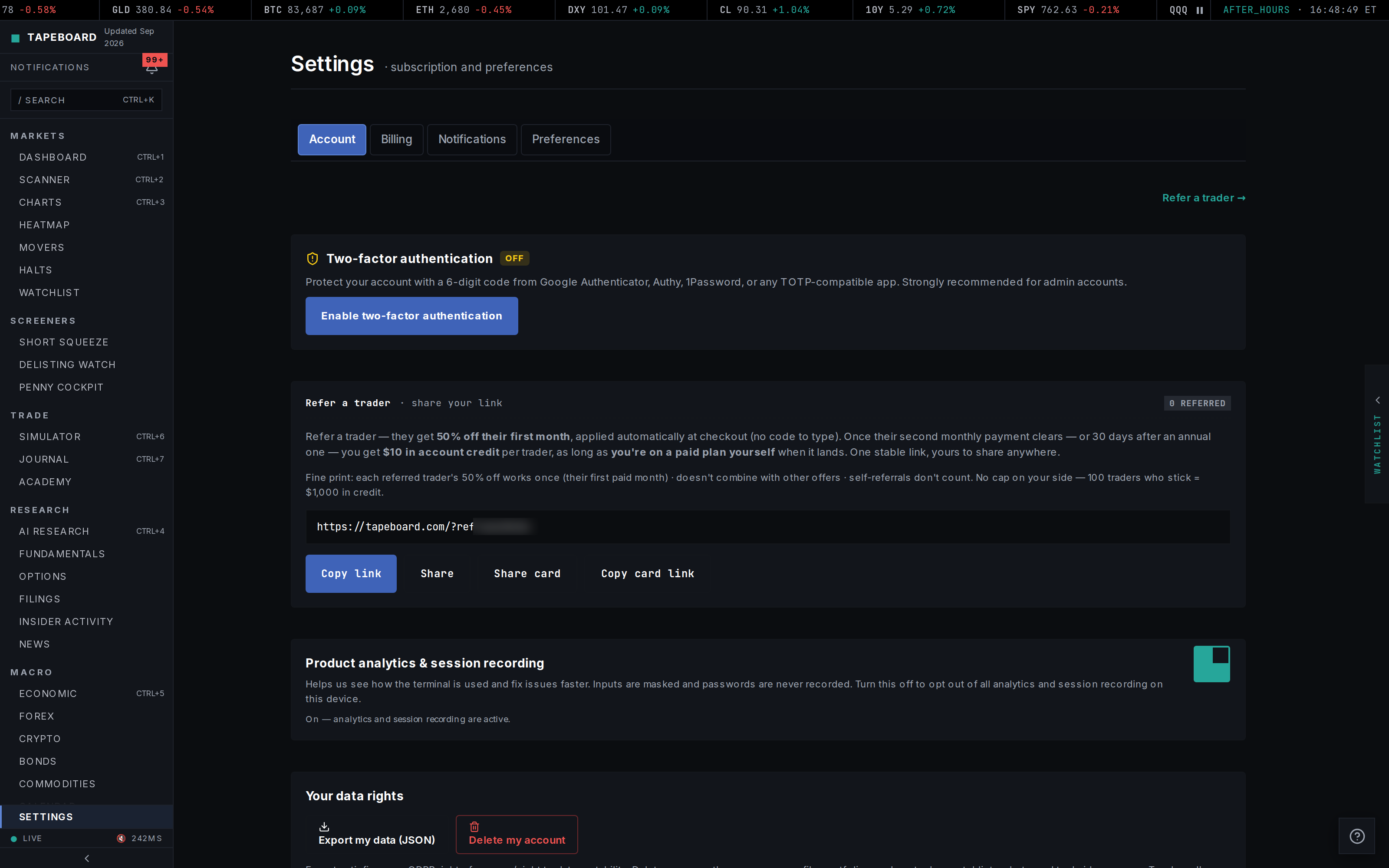Click the BTC 83,687 ticker
This screenshot has height=868, width=1389.
pos(315,10)
